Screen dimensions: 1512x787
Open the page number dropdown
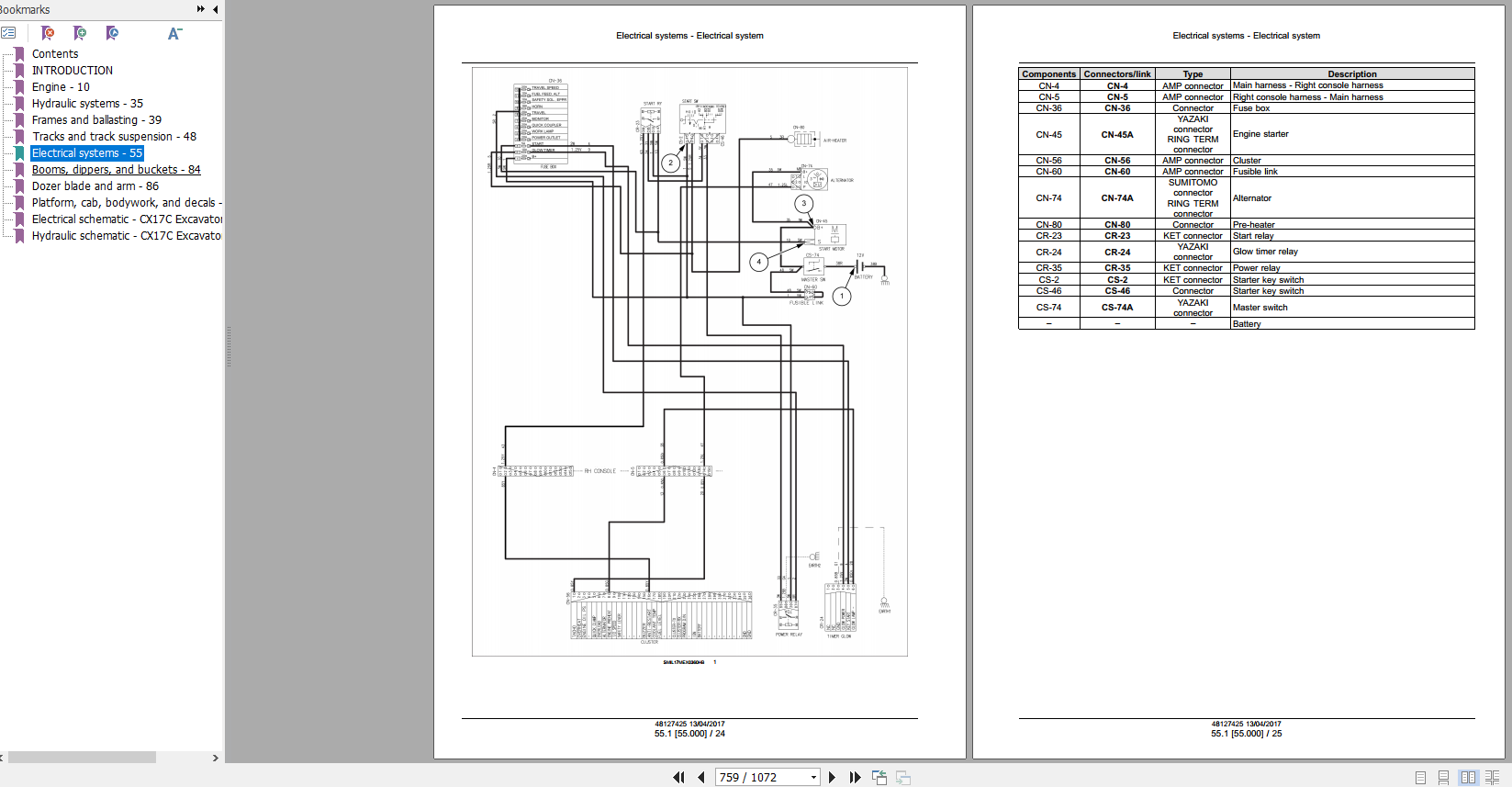click(813, 777)
